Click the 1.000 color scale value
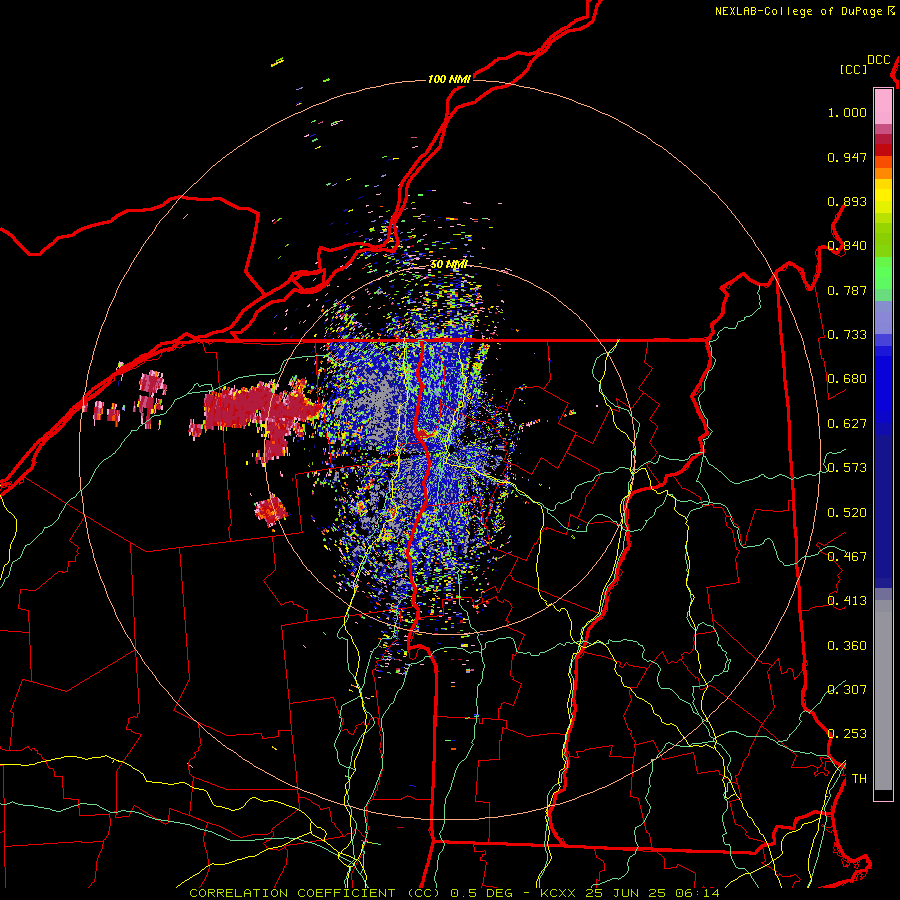The height and width of the screenshot is (900, 900). click(847, 112)
